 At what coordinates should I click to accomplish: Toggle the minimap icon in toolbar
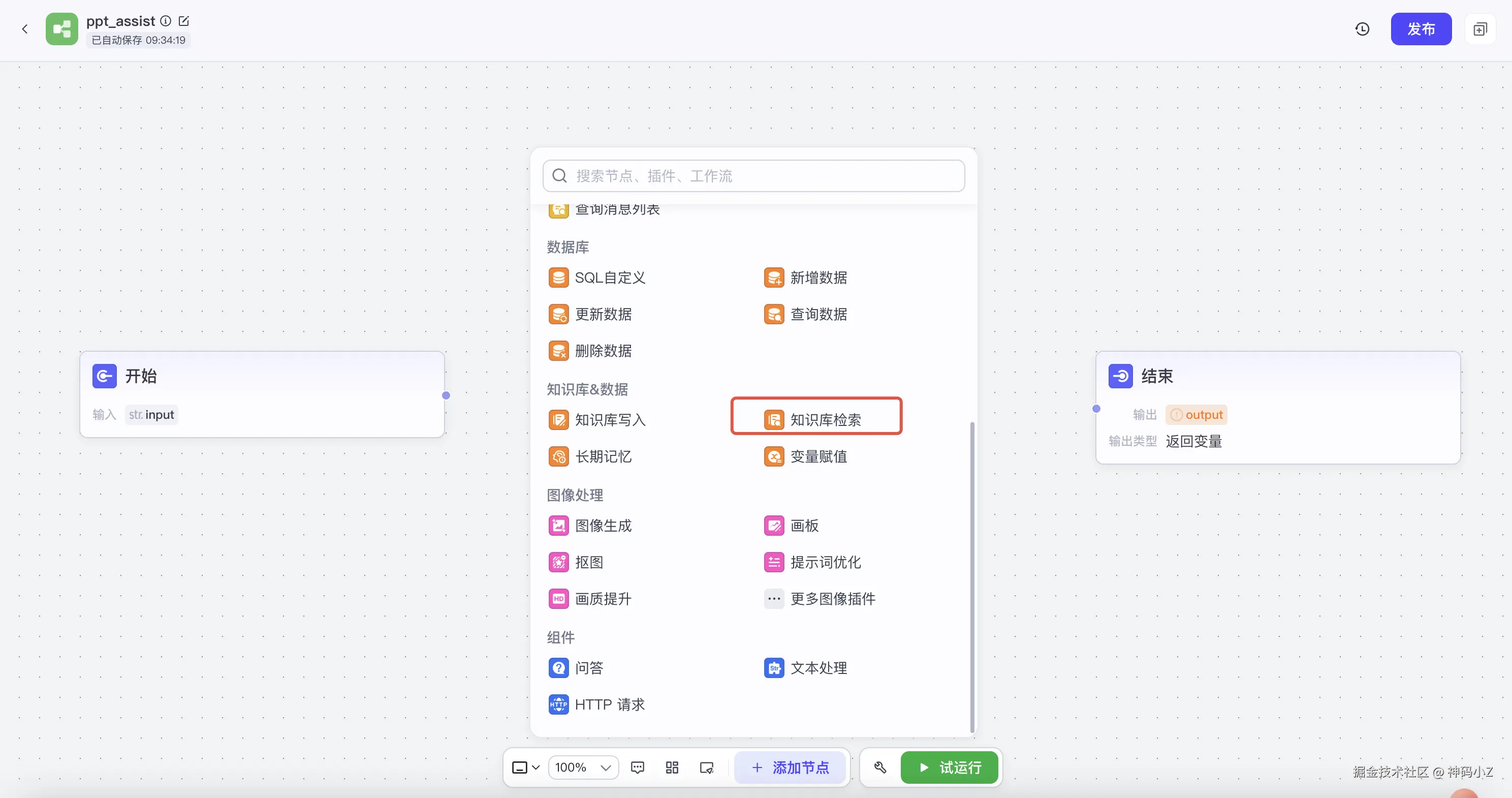[707, 768]
